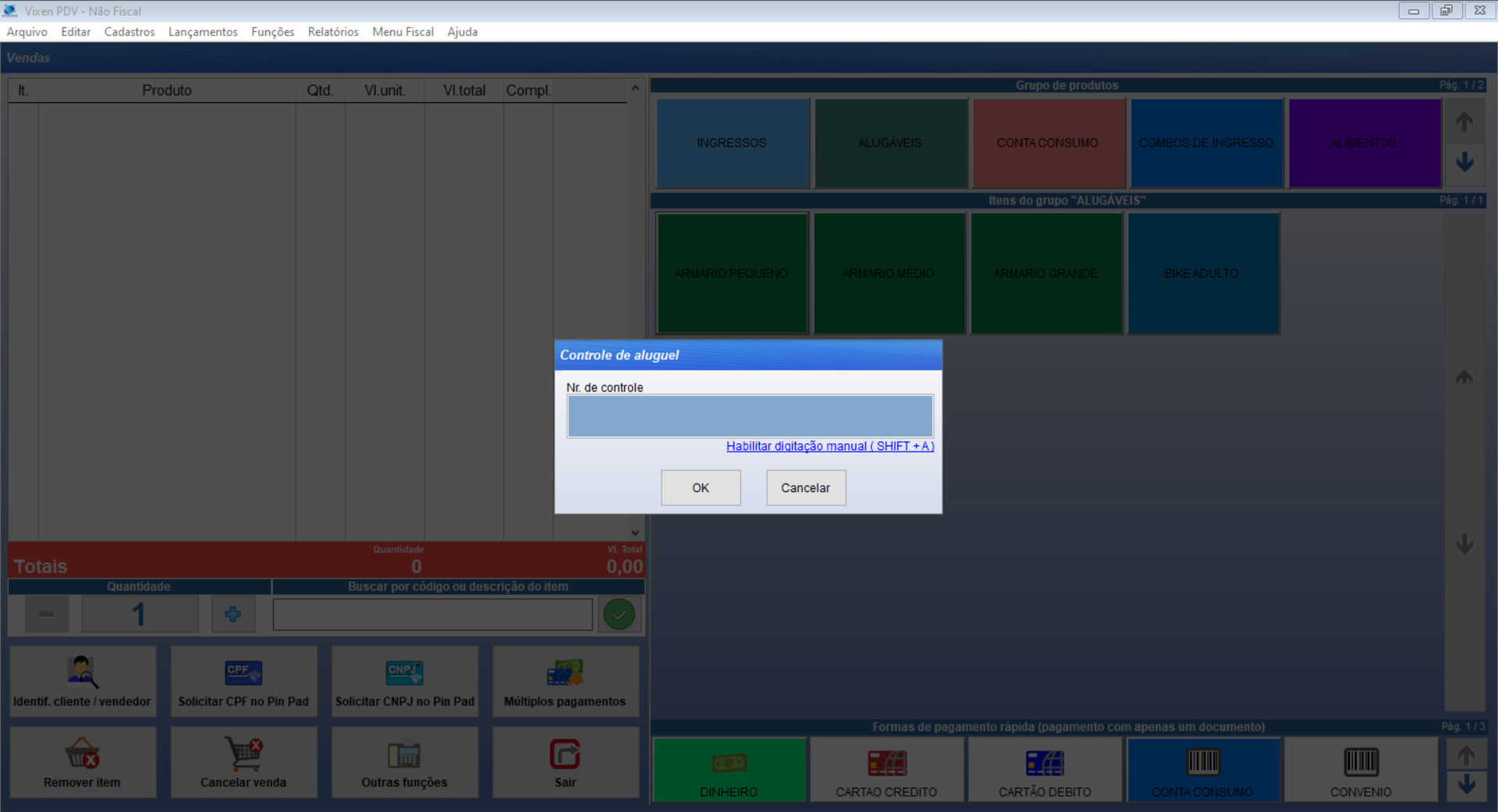Image resolution: width=1498 pixels, height=812 pixels.
Task: Pay with CONTA CONSUMO quick payment
Action: 1203,769
